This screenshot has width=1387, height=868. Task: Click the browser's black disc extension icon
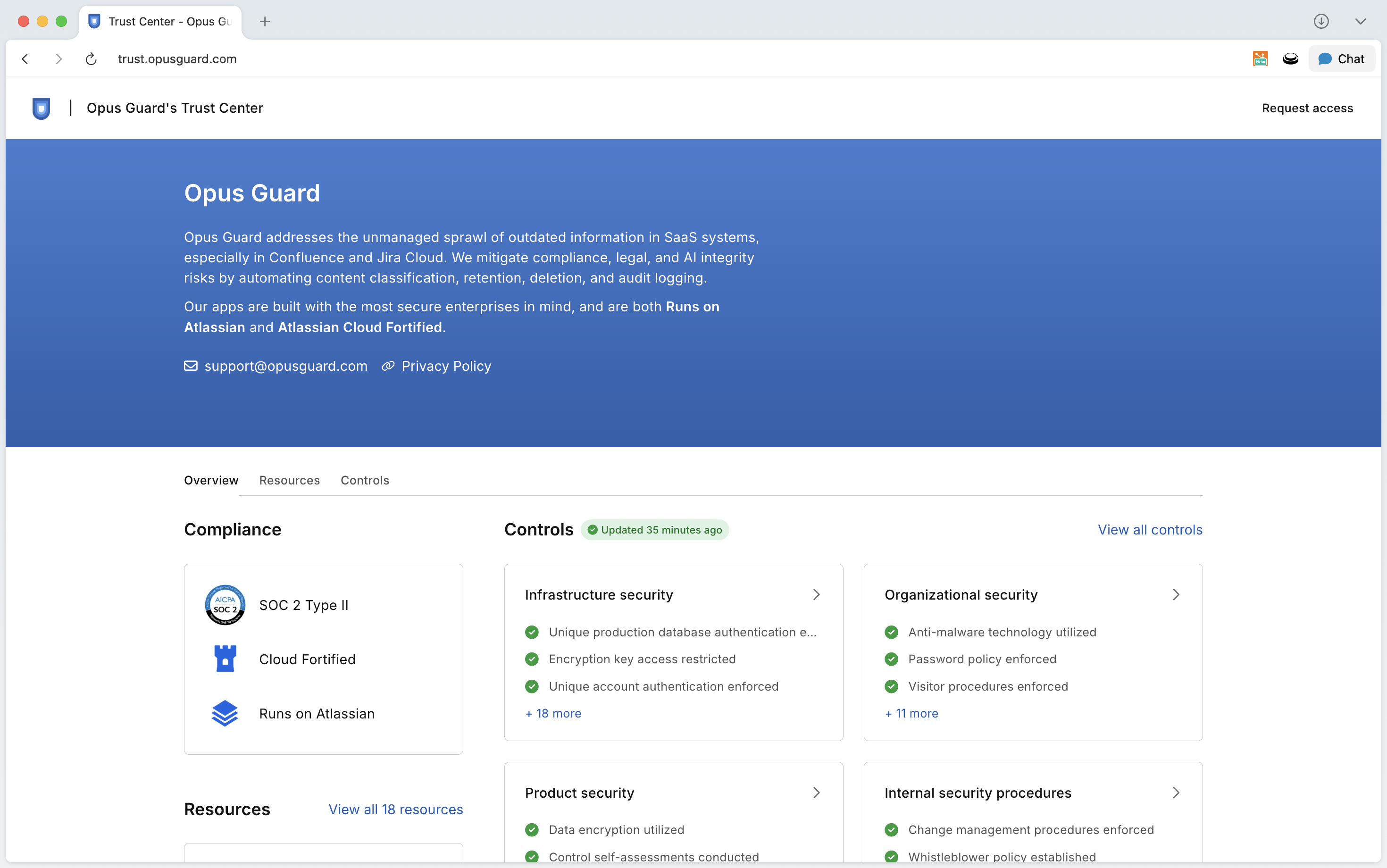(x=1291, y=58)
